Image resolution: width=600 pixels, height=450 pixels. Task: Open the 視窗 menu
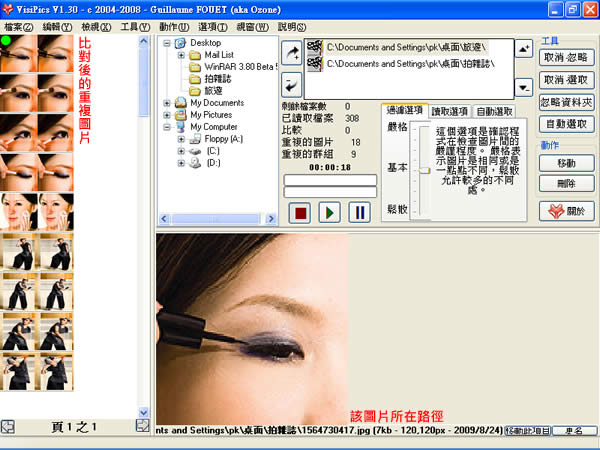pyautogui.click(x=252, y=27)
